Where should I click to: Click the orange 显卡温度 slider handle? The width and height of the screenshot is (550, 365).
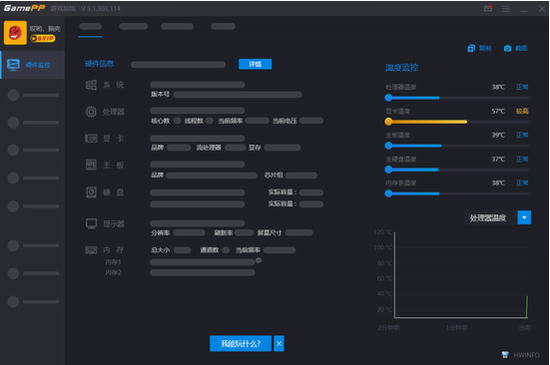pyautogui.click(x=388, y=122)
